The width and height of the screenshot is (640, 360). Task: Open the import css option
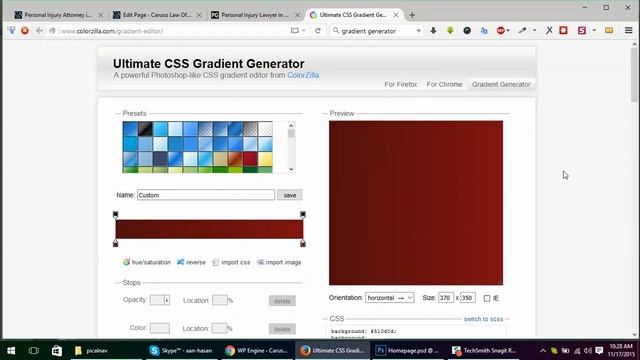click(x=231, y=262)
